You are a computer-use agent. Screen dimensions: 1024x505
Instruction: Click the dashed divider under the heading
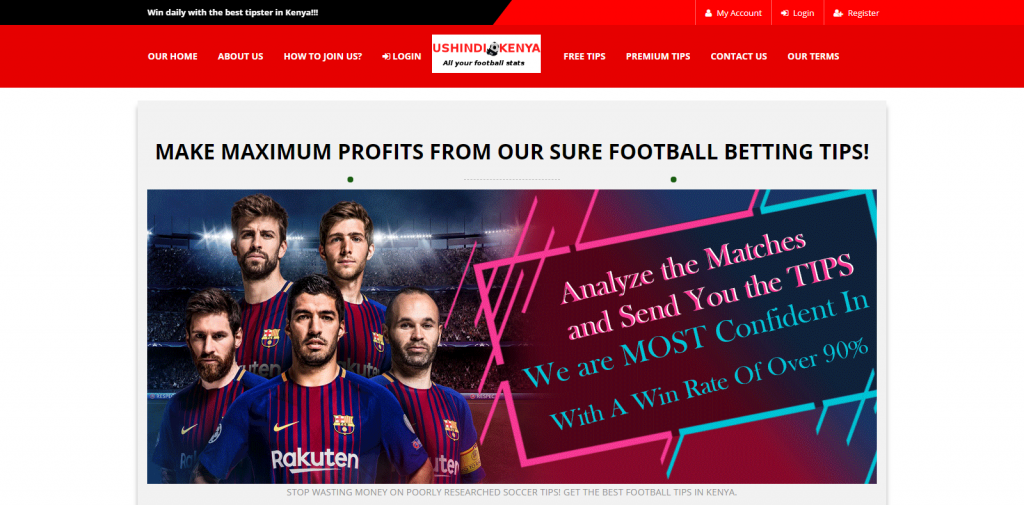coord(512,179)
